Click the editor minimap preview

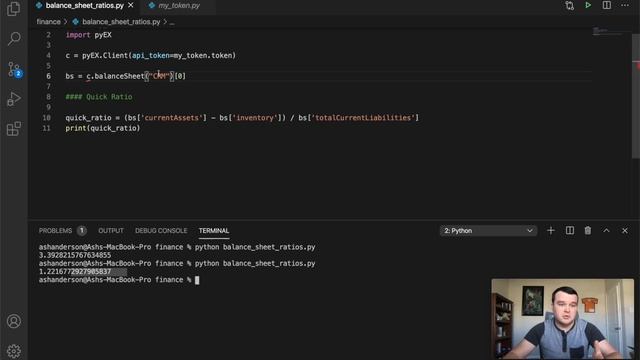(606, 31)
